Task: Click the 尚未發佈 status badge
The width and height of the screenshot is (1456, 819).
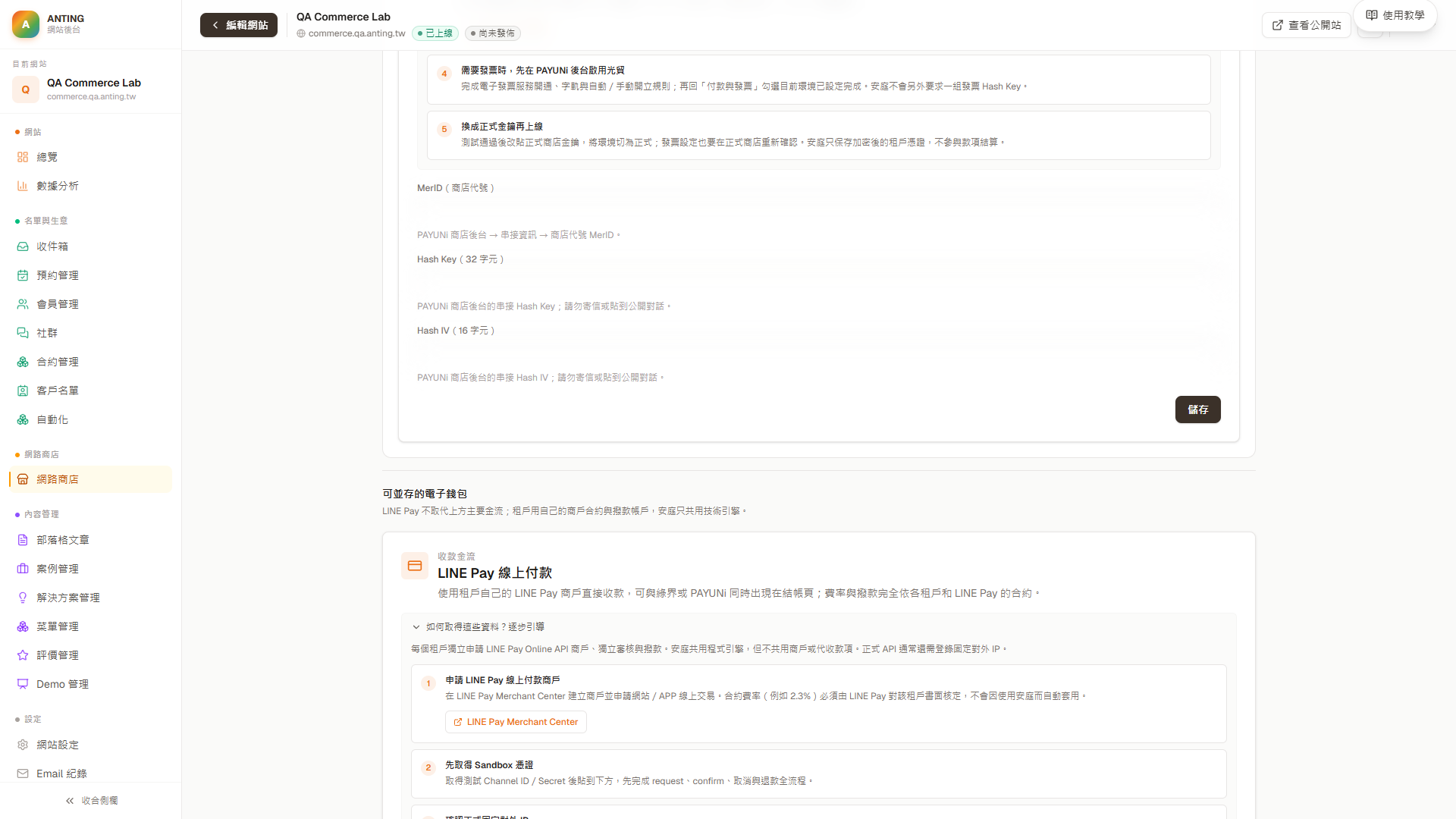Action: (x=493, y=33)
